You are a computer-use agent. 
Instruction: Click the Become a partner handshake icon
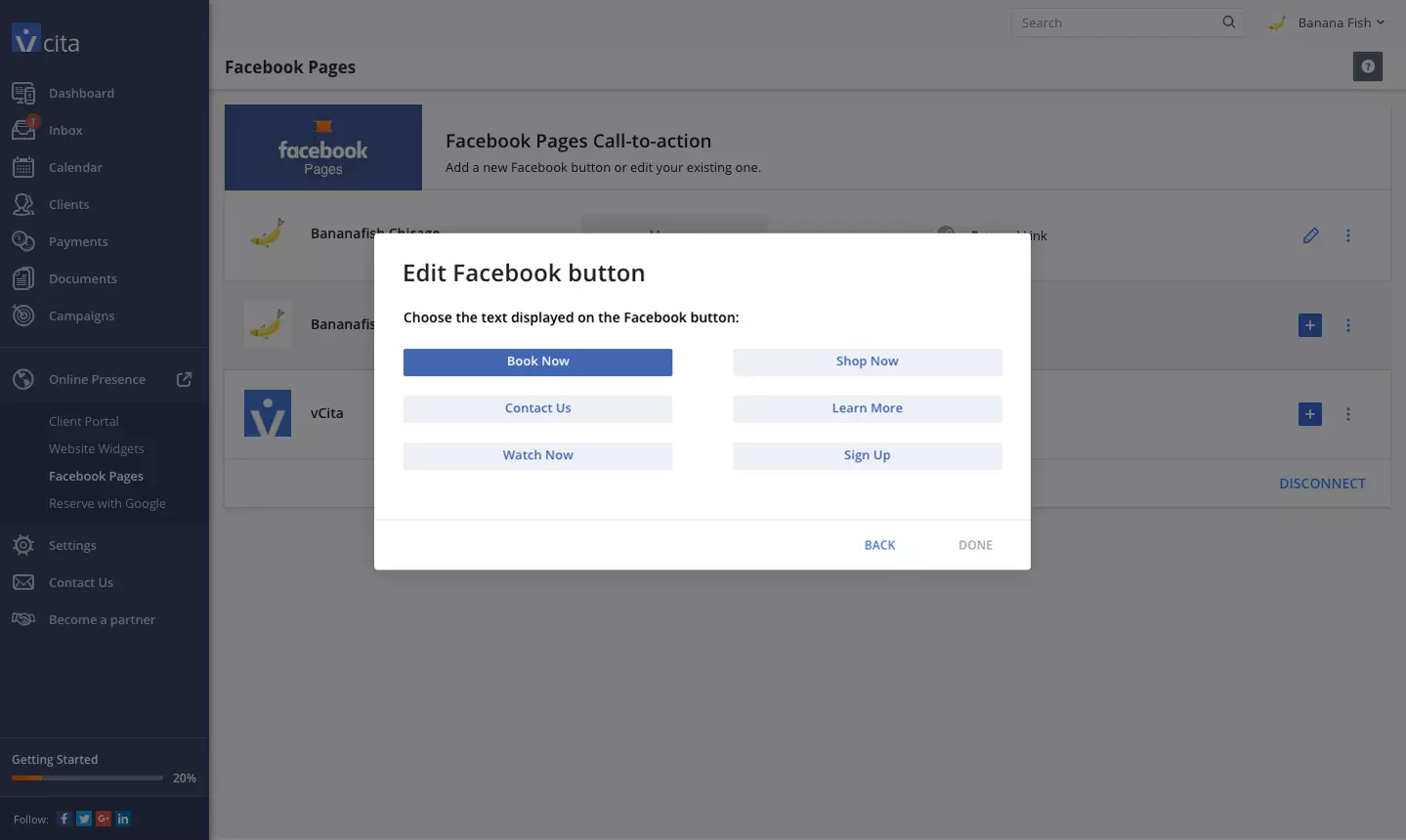point(23,619)
